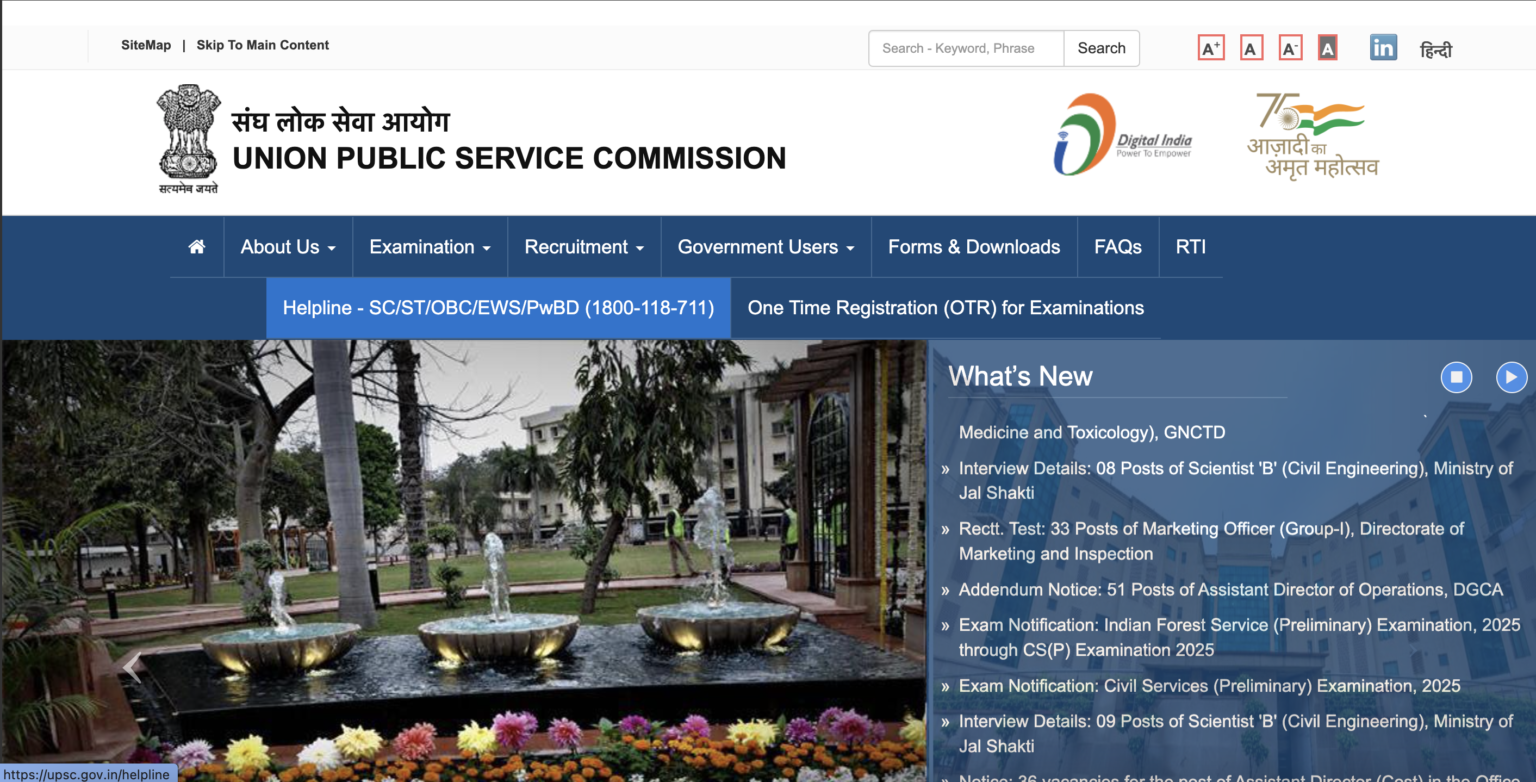Open the FAQs menu item
This screenshot has height=782, width=1536.
tap(1117, 246)
